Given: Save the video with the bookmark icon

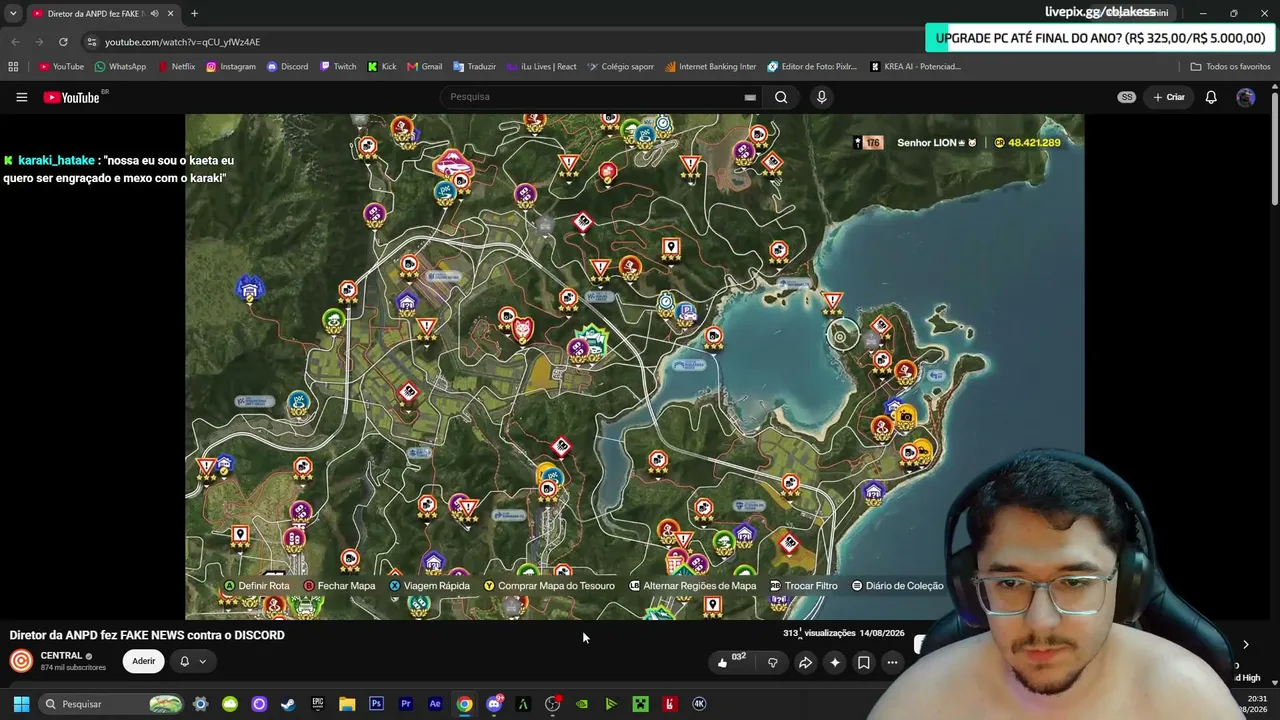Looking at the screenshot, I should click(x=864, y=662).
